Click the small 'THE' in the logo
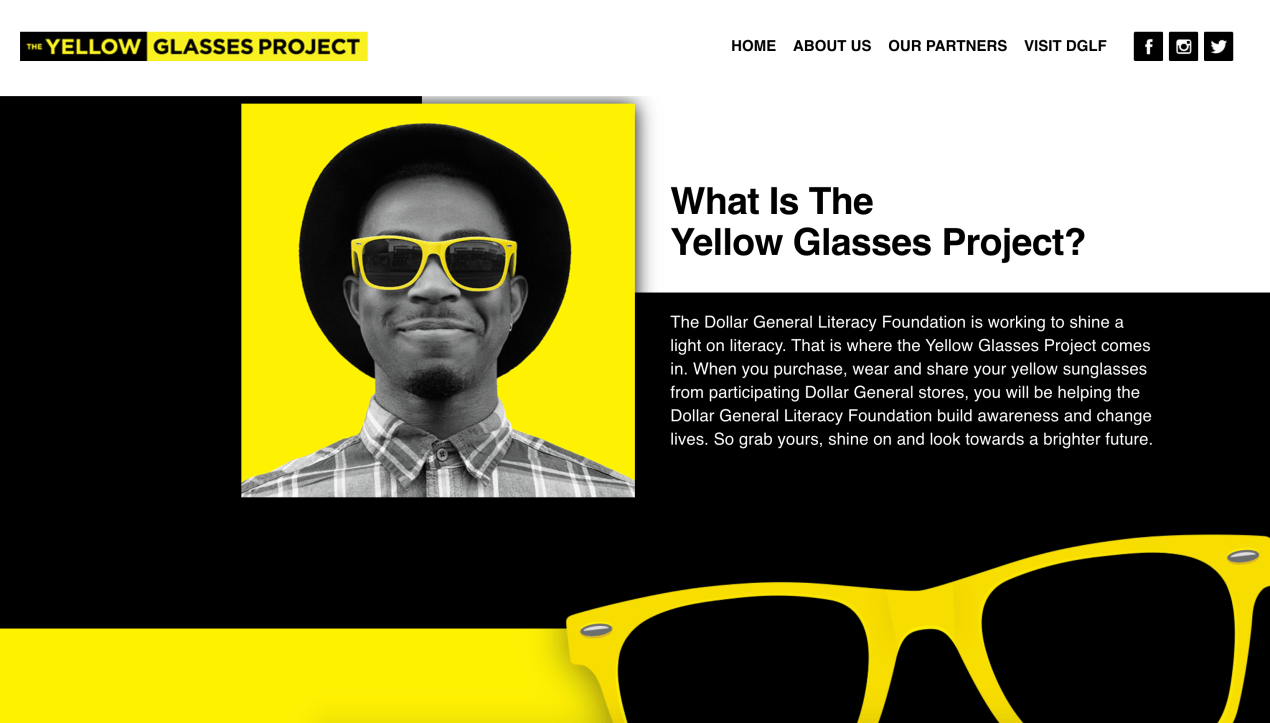Image resolution: width=1270 pixels, height=723 pixels. tap(35, 46)
